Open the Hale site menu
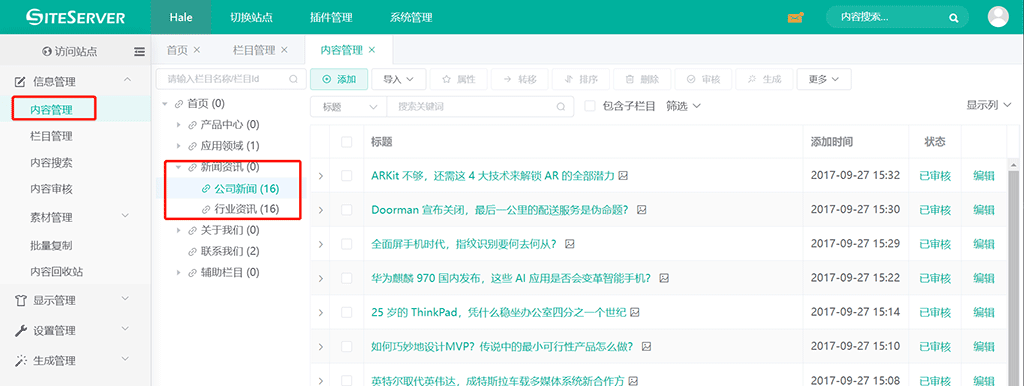This screenshot has width=1024, height=386. (181, 17)
